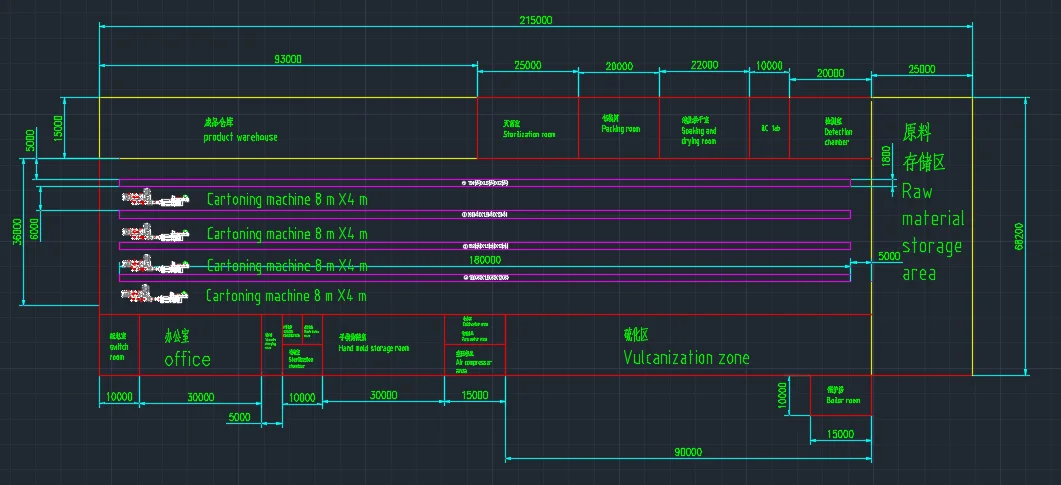Click the 'Soaking and drying room' label

click(699, 136)
